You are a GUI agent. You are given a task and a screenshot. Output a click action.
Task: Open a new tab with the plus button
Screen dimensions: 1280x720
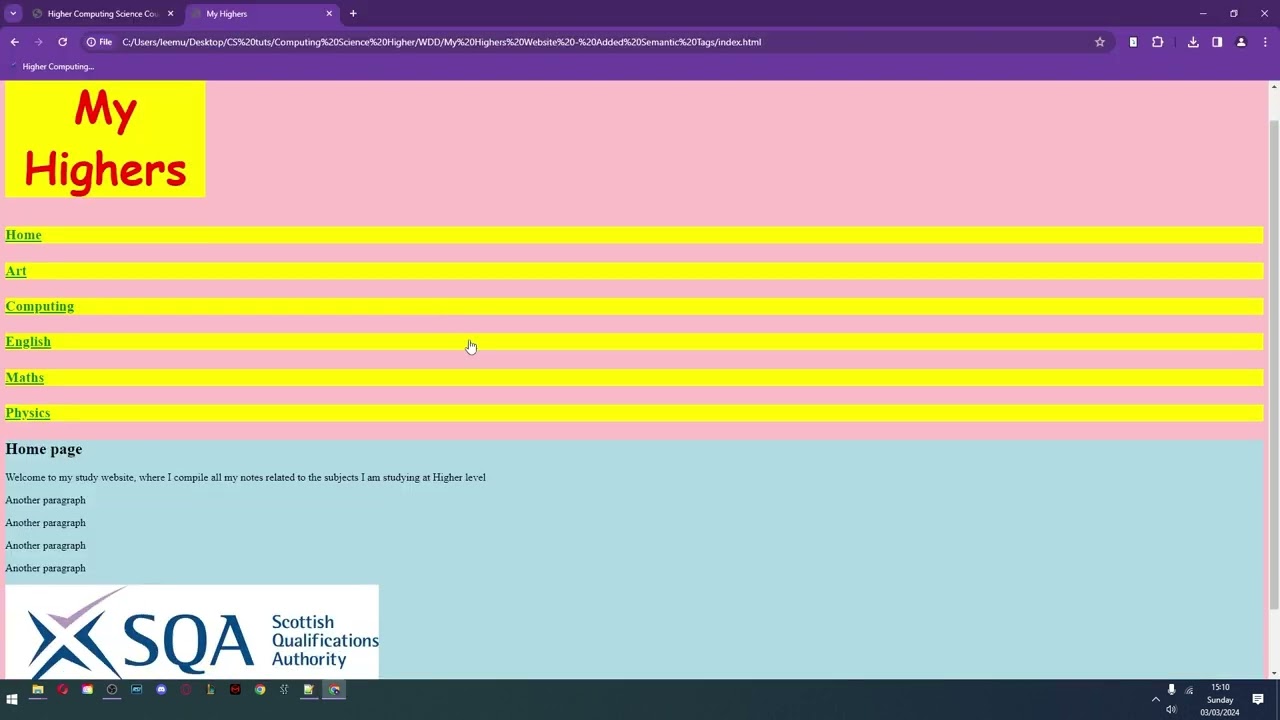point(353,14)
